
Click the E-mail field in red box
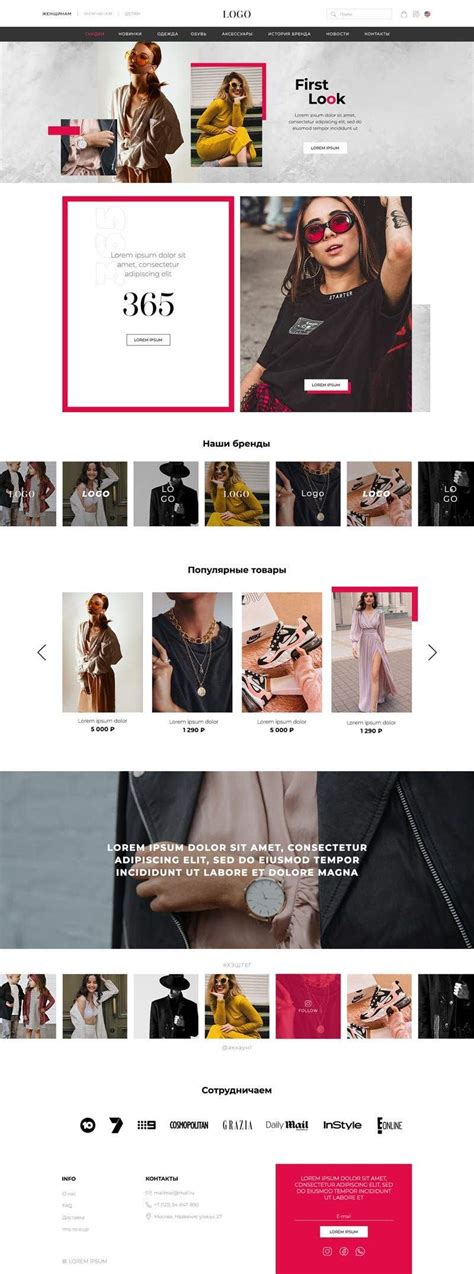[x=344, y=1217]
